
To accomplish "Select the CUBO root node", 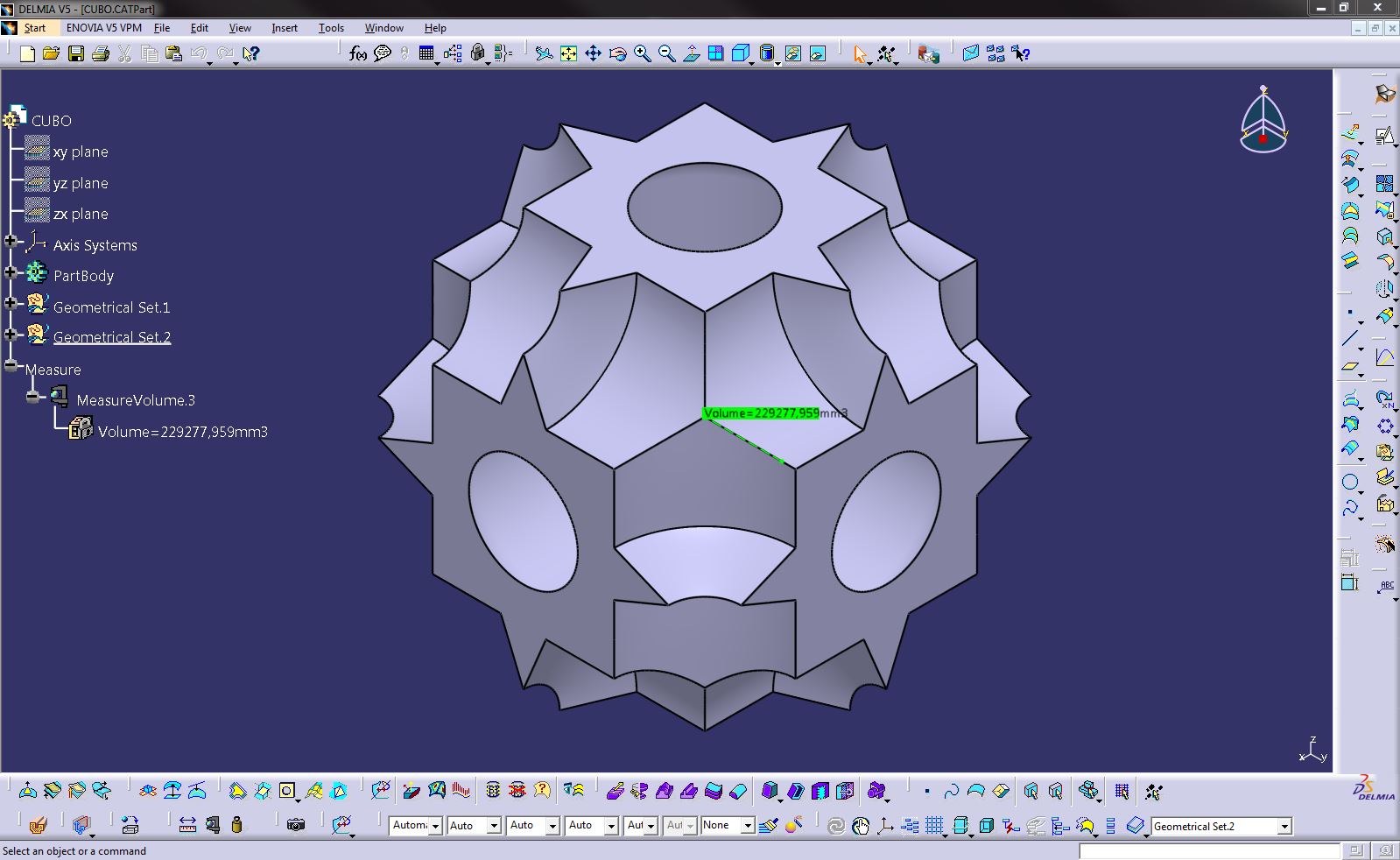I will [x=52, y=121].
